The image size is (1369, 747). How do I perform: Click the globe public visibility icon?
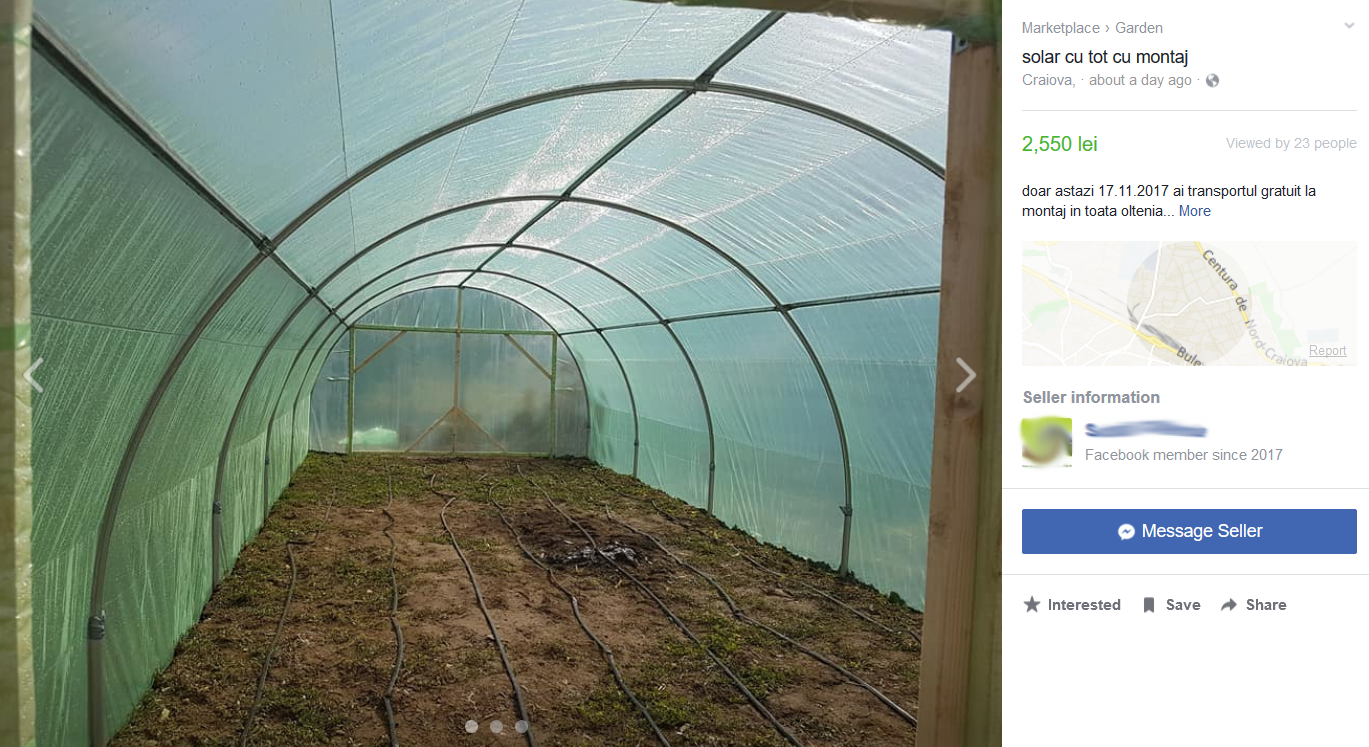(1212, 80)
